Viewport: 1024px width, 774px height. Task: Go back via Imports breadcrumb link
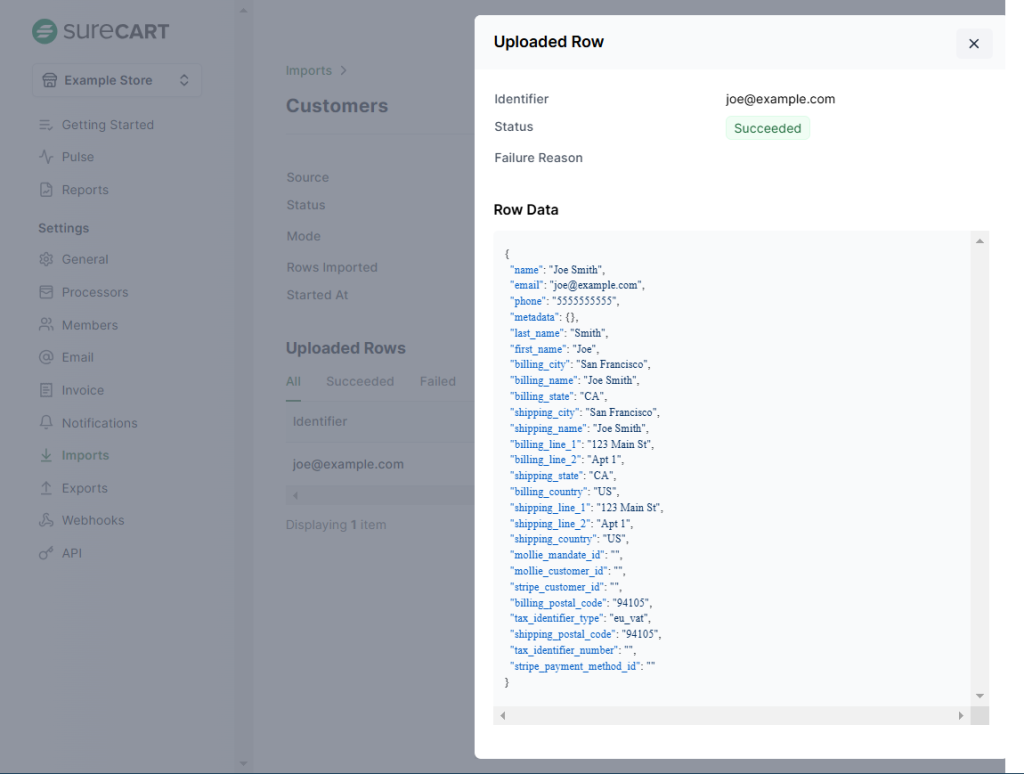(309, 71)
